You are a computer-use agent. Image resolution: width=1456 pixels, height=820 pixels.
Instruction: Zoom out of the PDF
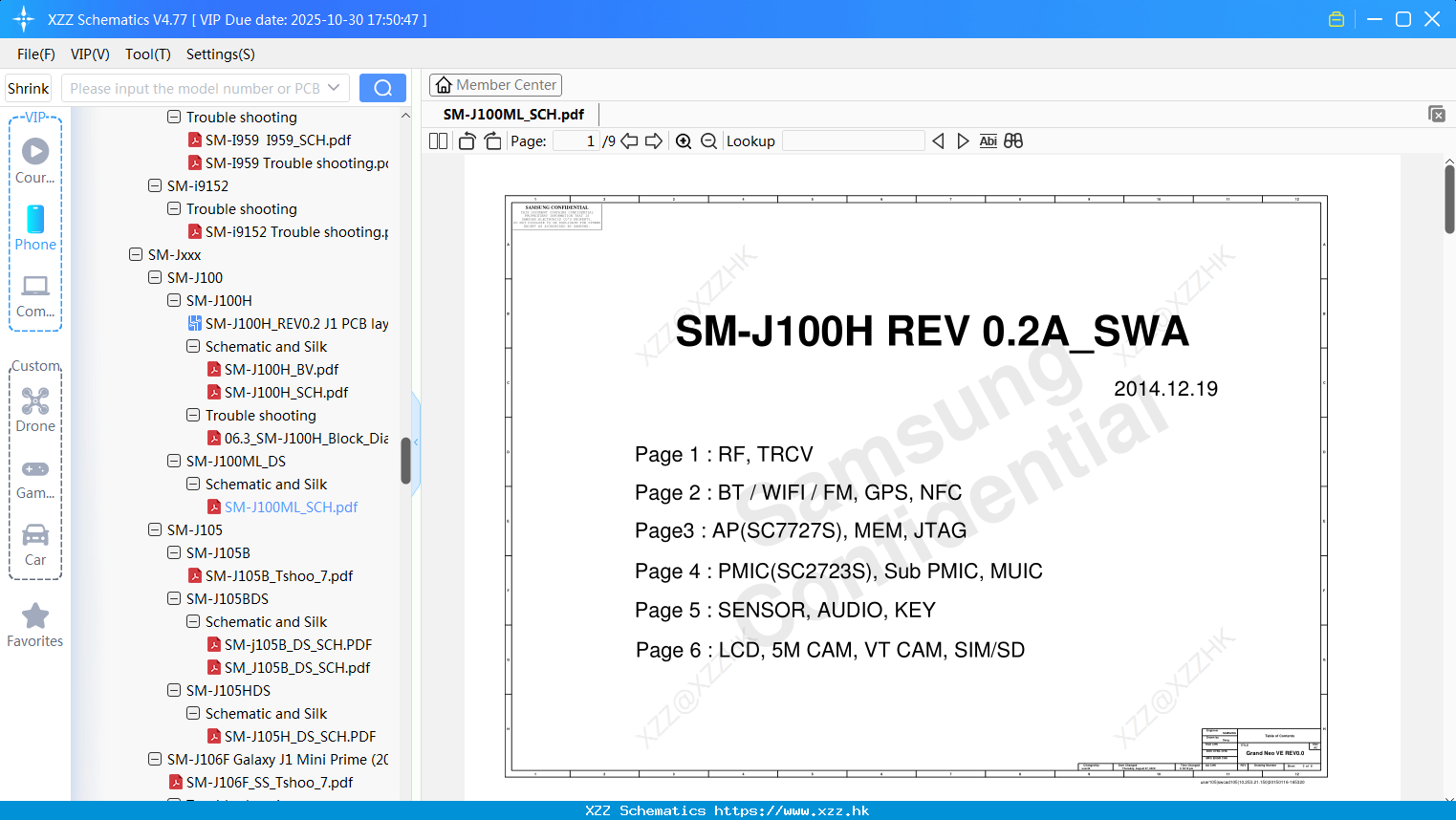708,140
